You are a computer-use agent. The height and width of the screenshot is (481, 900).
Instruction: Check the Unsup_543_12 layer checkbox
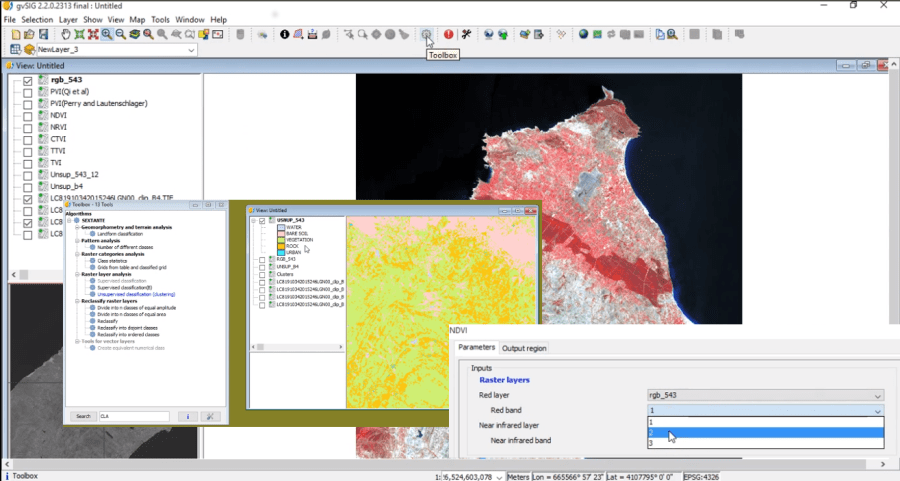(27, 175)
